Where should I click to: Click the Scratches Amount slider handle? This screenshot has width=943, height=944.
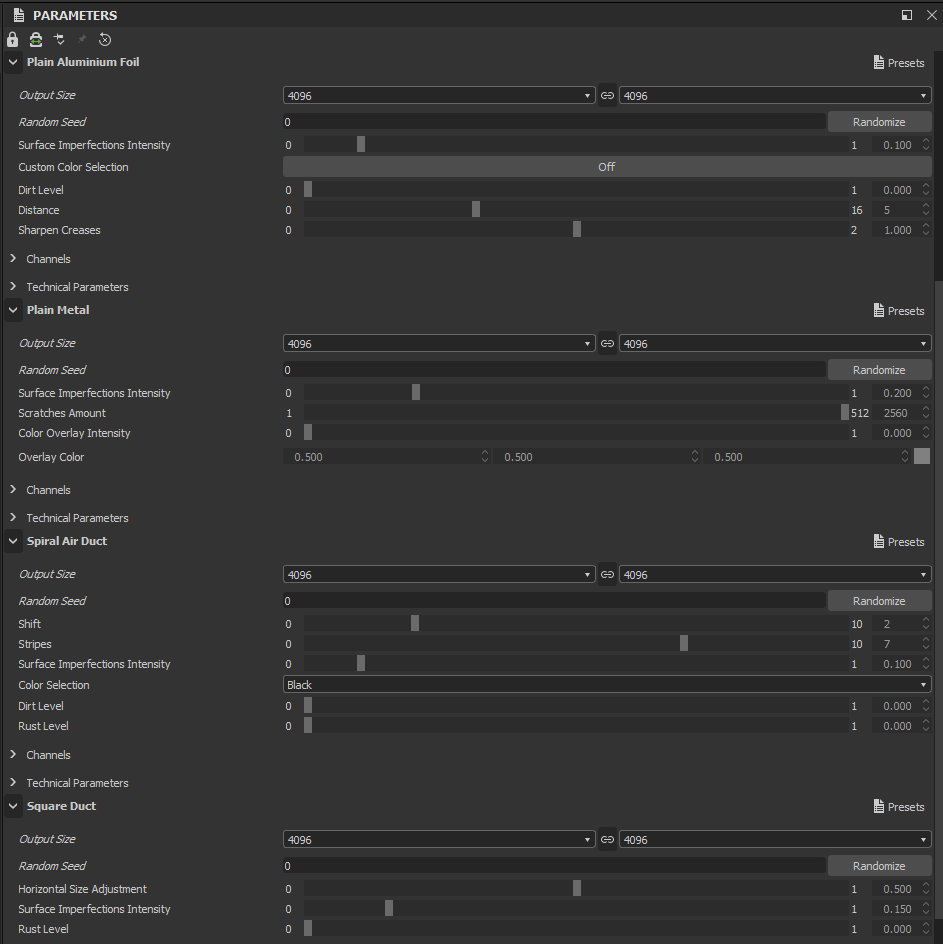[x=845, y=412]
